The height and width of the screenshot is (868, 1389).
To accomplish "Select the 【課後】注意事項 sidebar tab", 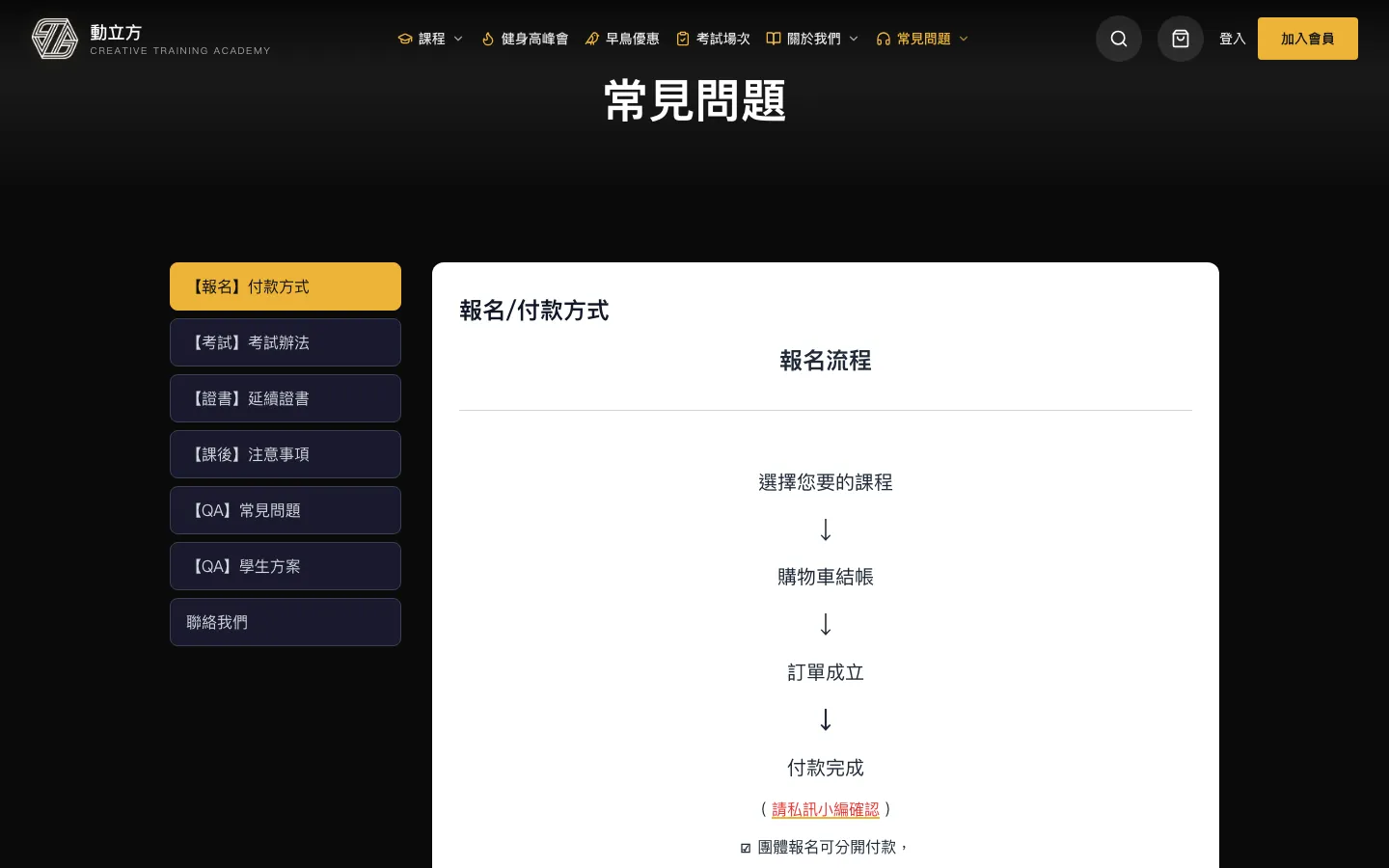I will (286, 454).
